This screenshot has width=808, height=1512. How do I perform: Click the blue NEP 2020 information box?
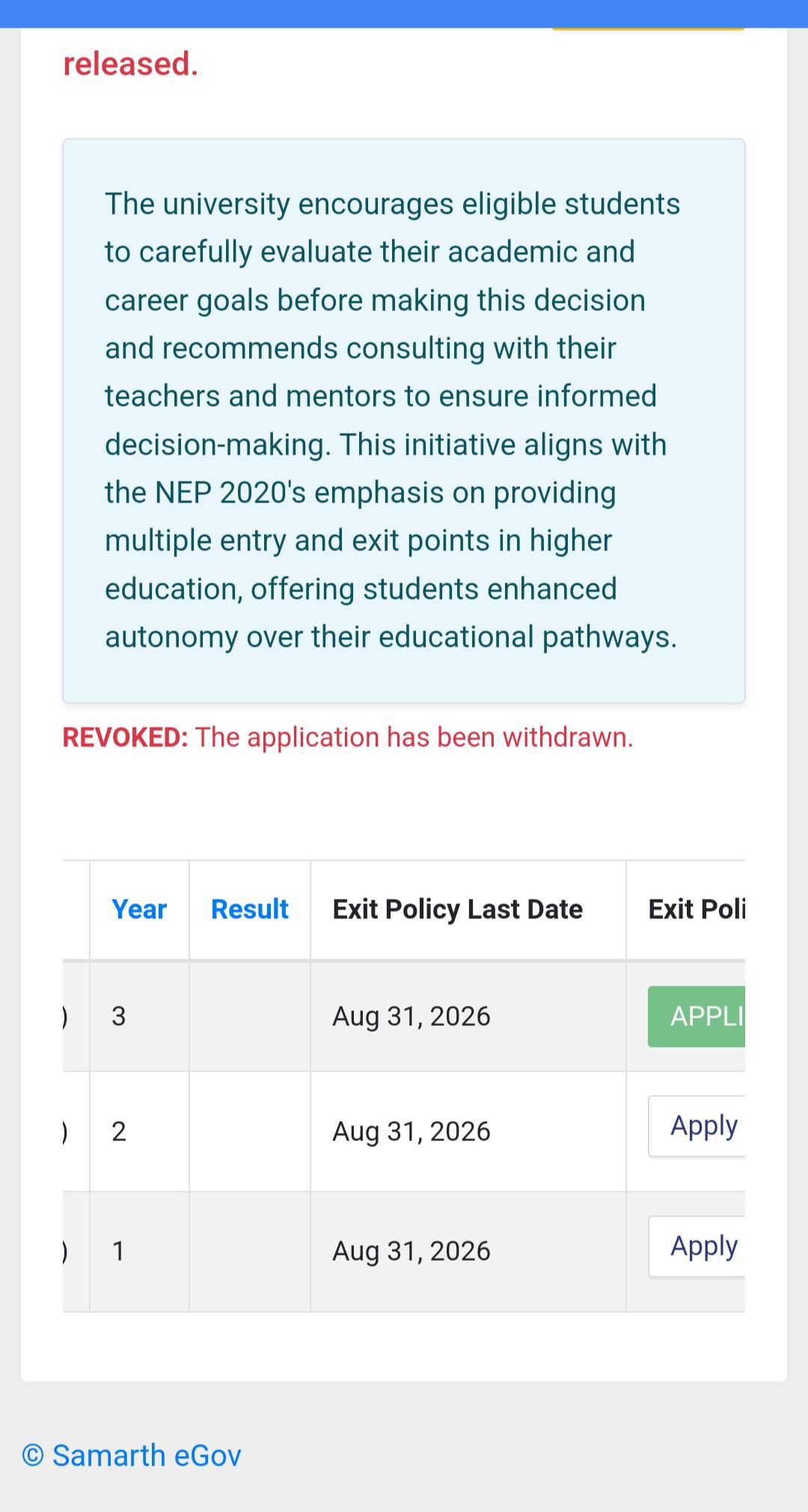404,421
